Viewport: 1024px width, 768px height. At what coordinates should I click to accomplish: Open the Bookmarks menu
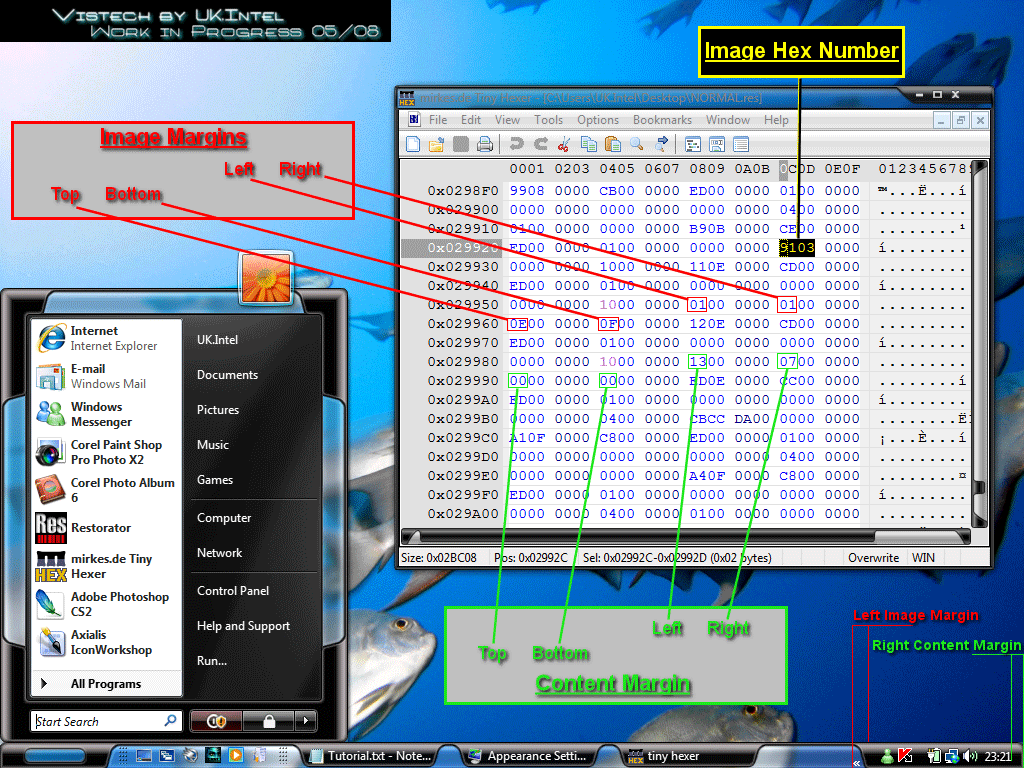(x=662, y=120)
